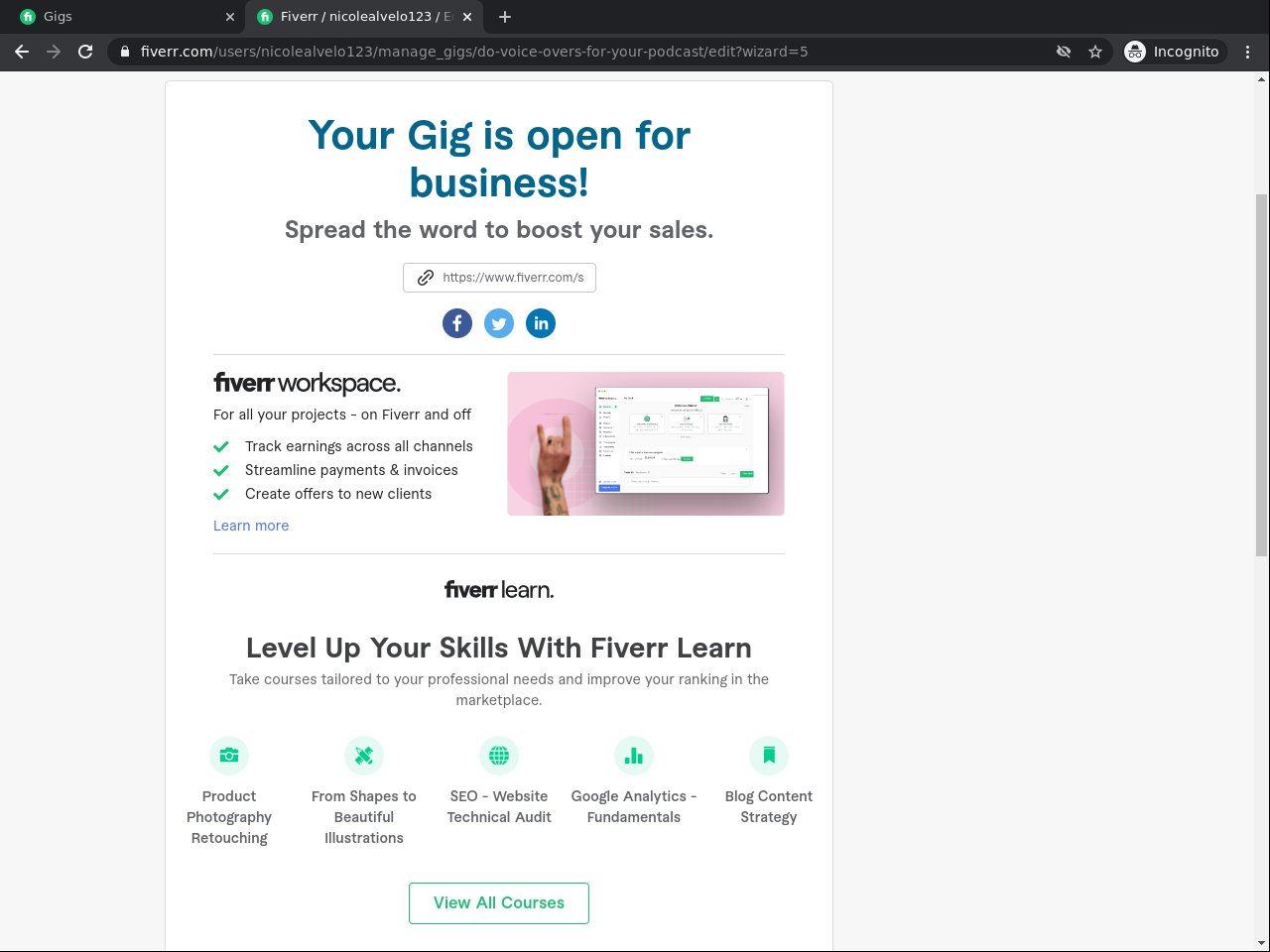Click the scrollbar up arrow
The image size is (1270, 952).
coord(1262,79)
